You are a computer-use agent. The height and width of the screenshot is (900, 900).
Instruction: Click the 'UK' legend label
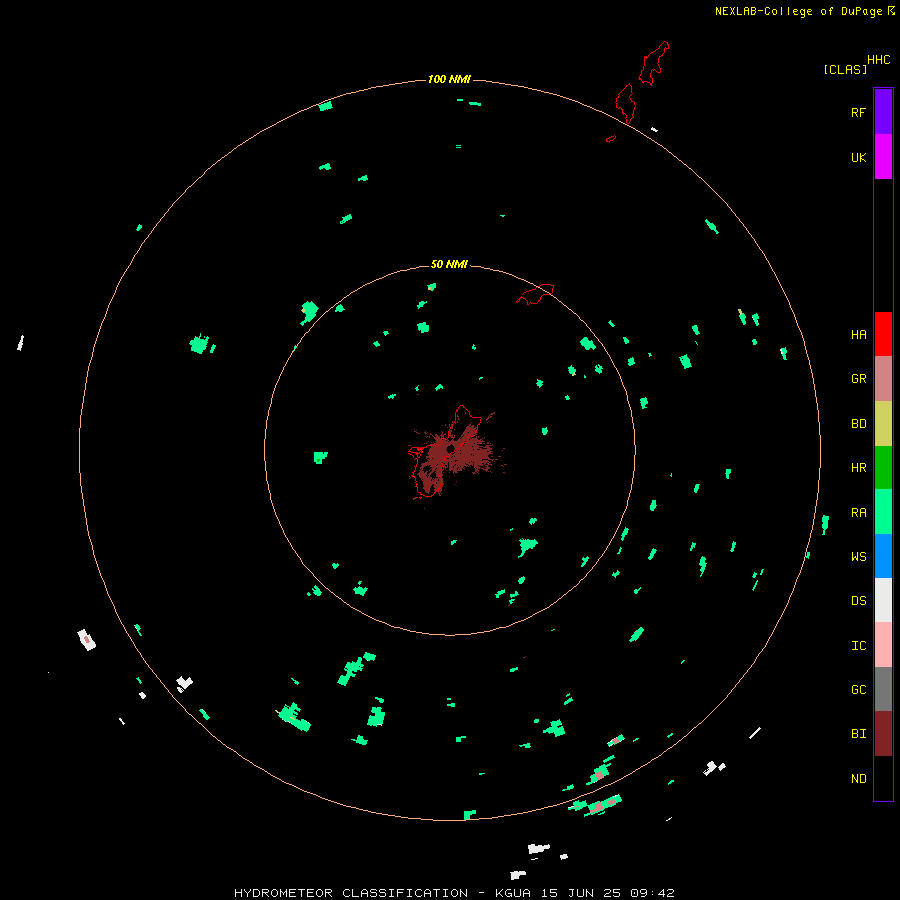(x=858, y=157)
